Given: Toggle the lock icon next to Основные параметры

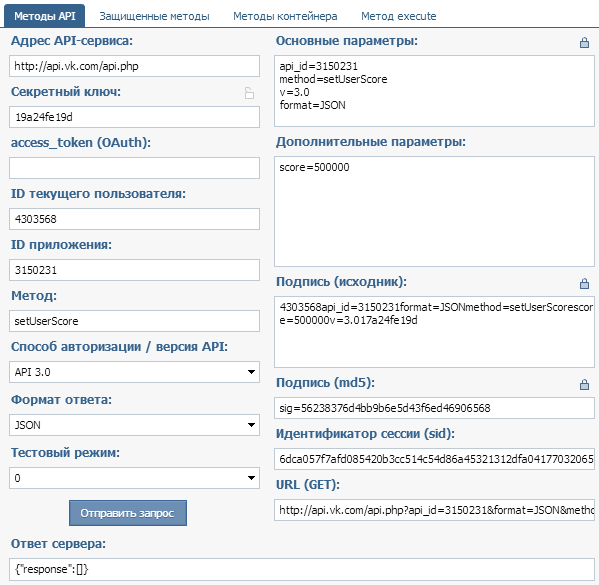Looking at the screenshot, I should [x=584, y=43].
